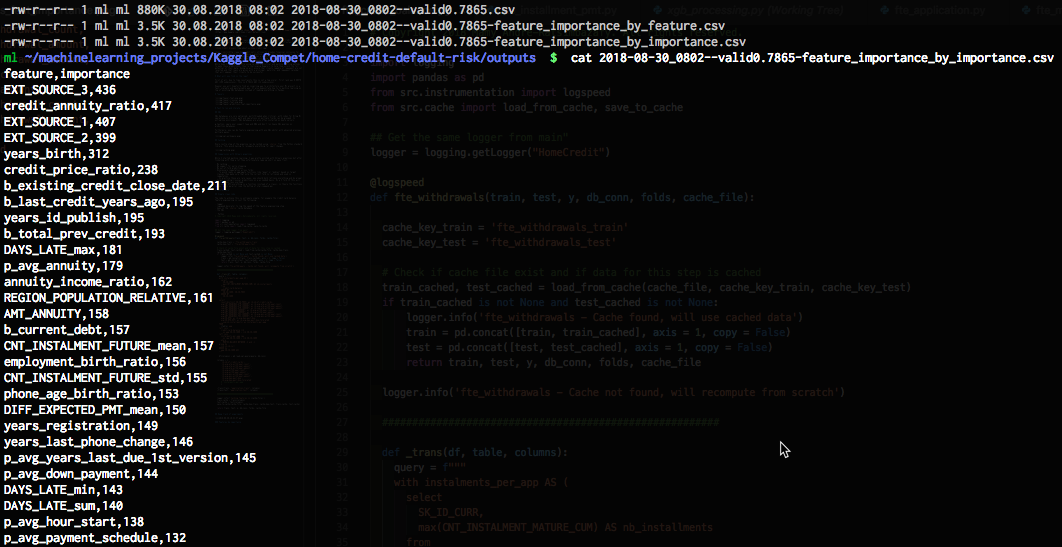Click the Cache found, will use cached data line

click(604, 318)
